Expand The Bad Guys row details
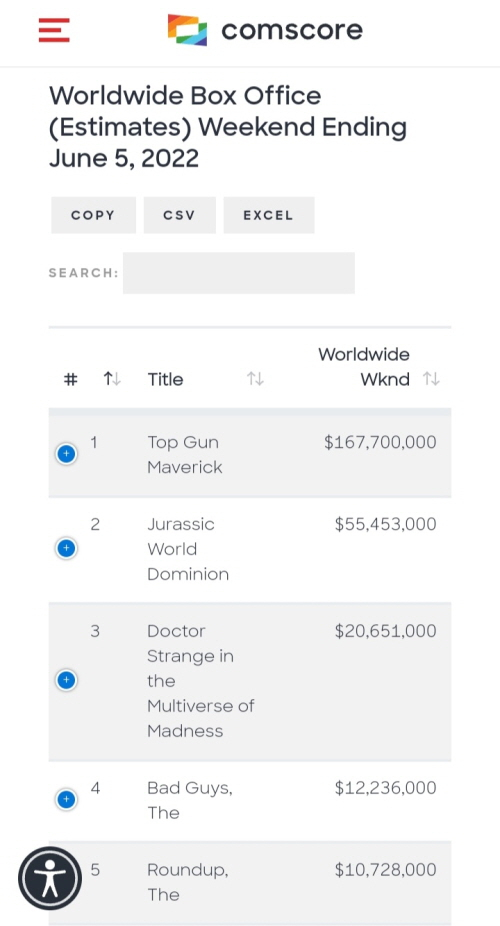 tap(66, 800)
